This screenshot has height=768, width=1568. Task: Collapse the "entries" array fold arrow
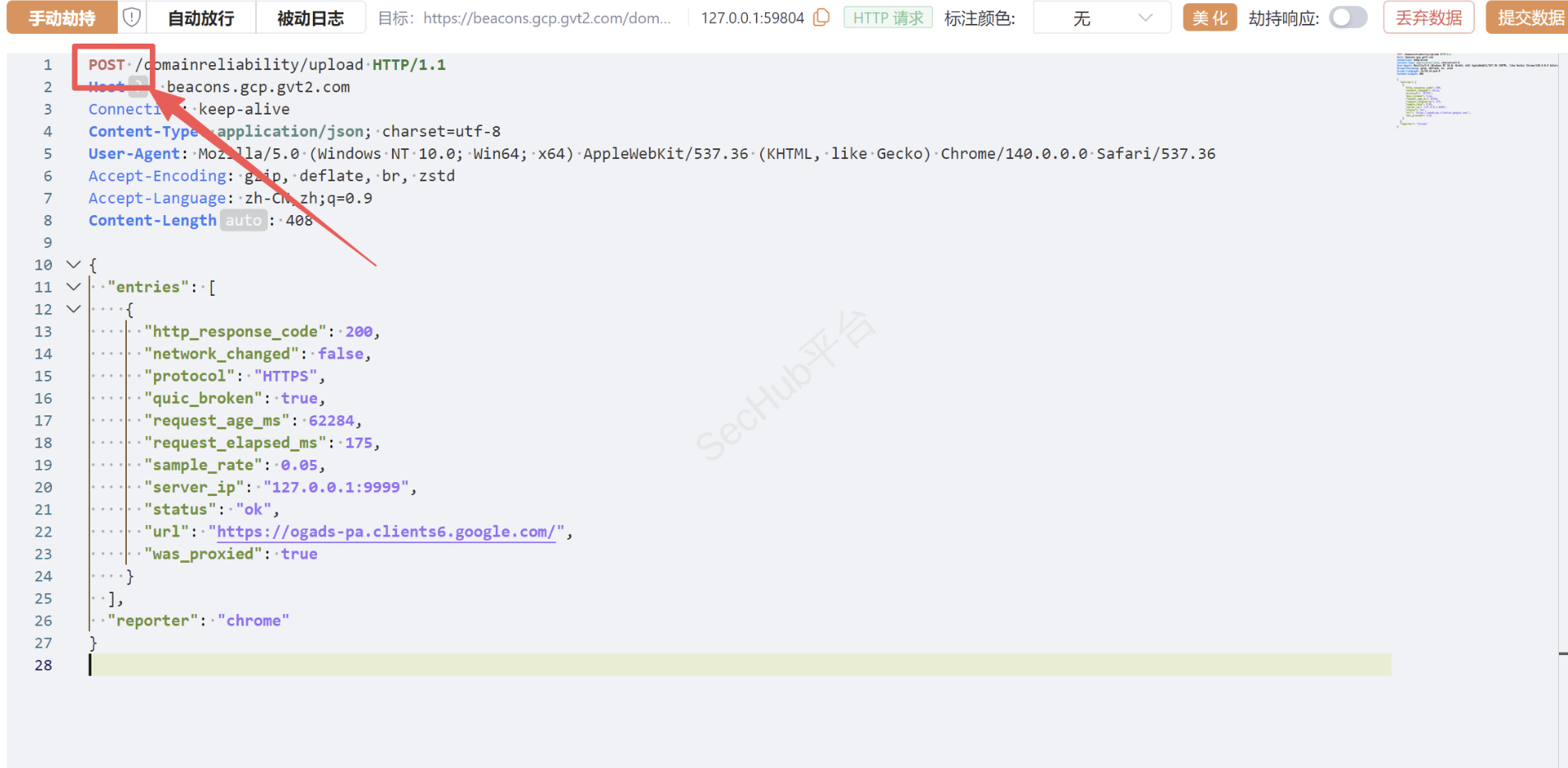coord(73,287)
